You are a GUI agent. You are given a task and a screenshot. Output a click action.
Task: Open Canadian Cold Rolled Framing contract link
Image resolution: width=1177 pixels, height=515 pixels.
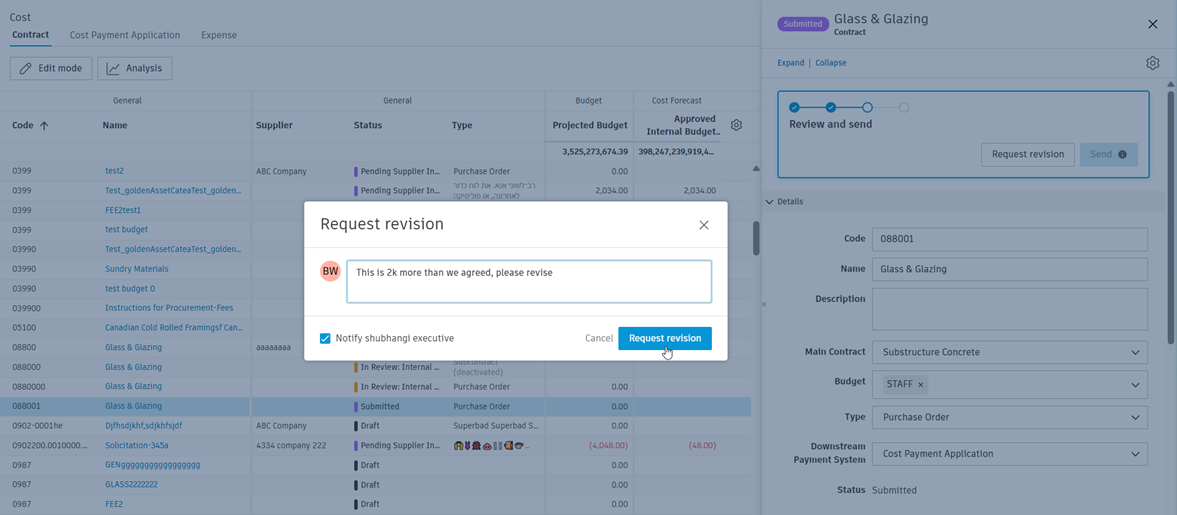point(173,327)
